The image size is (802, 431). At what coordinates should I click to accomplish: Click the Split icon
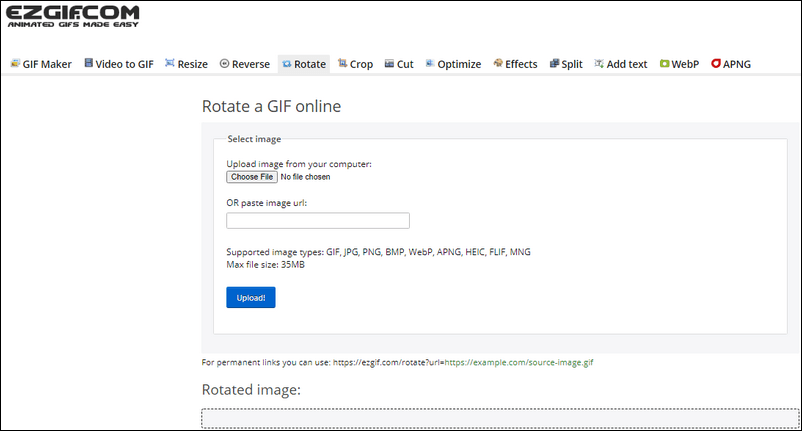(x=554, y=63)
